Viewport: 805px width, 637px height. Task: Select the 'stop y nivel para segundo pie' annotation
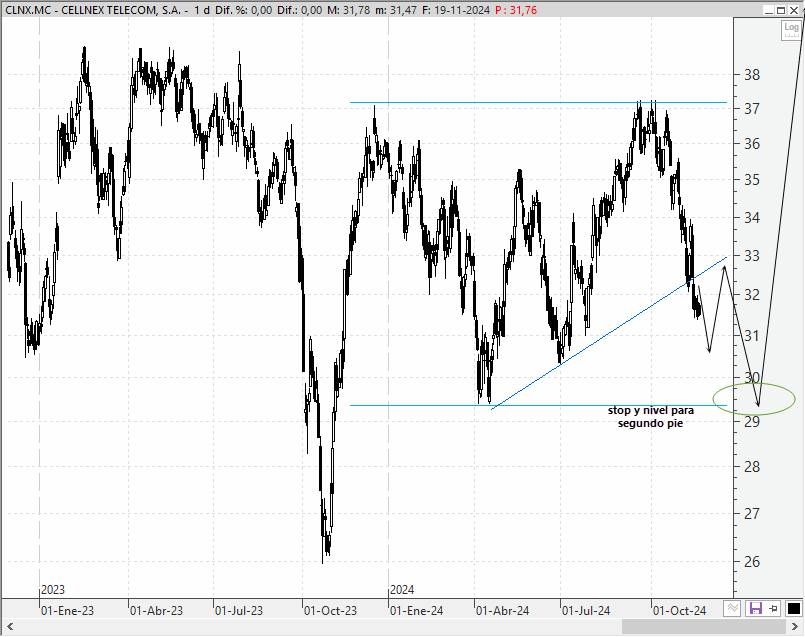click(x=650, y=417)
